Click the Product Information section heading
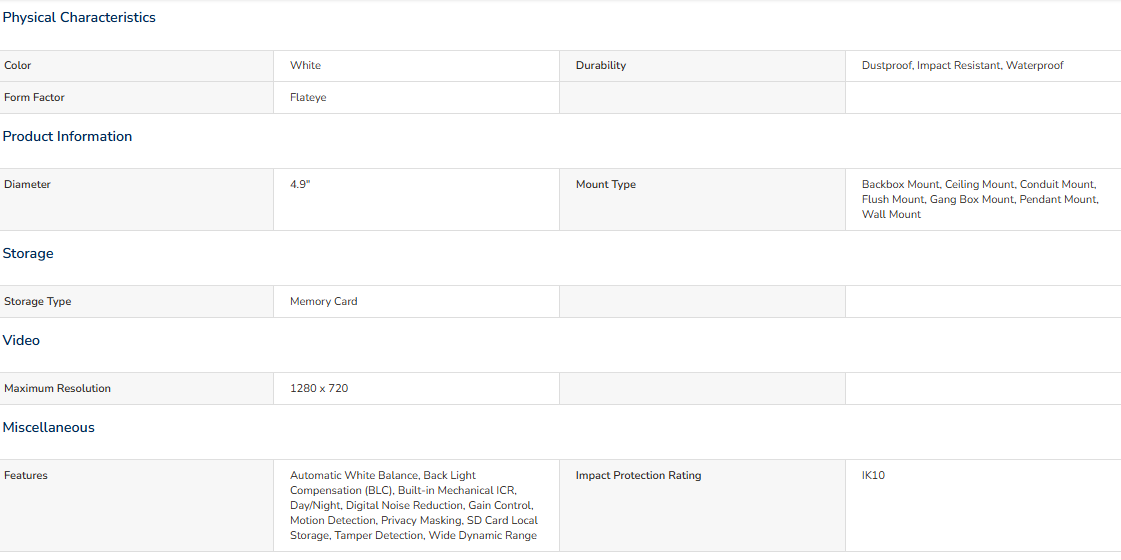 pyautogui.click(x=67, y=136)
